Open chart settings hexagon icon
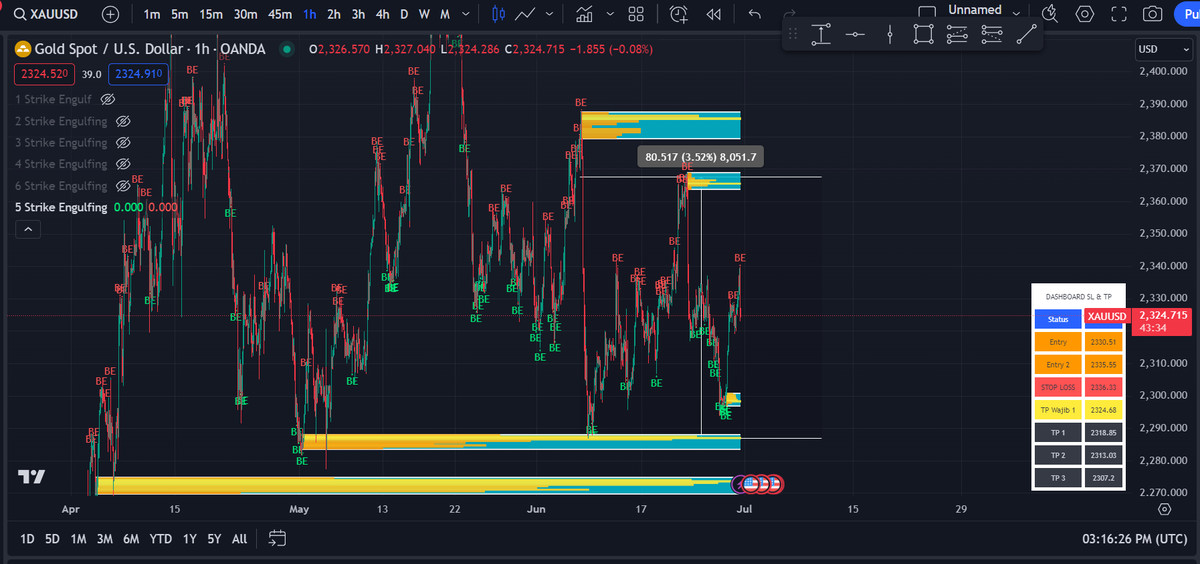This screenshot has height=564, width=1200. (x=1085, y=15)
